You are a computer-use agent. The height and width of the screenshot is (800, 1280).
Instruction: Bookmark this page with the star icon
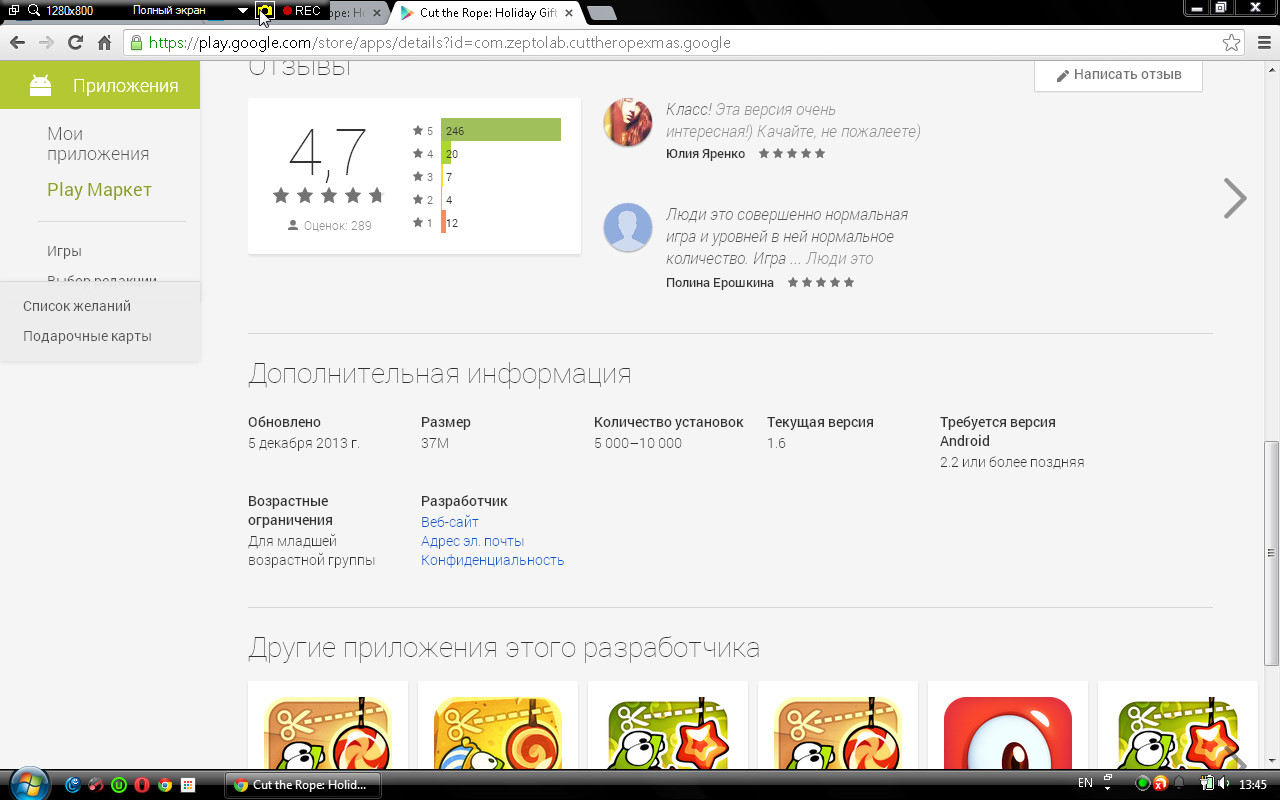(1232, 43)
